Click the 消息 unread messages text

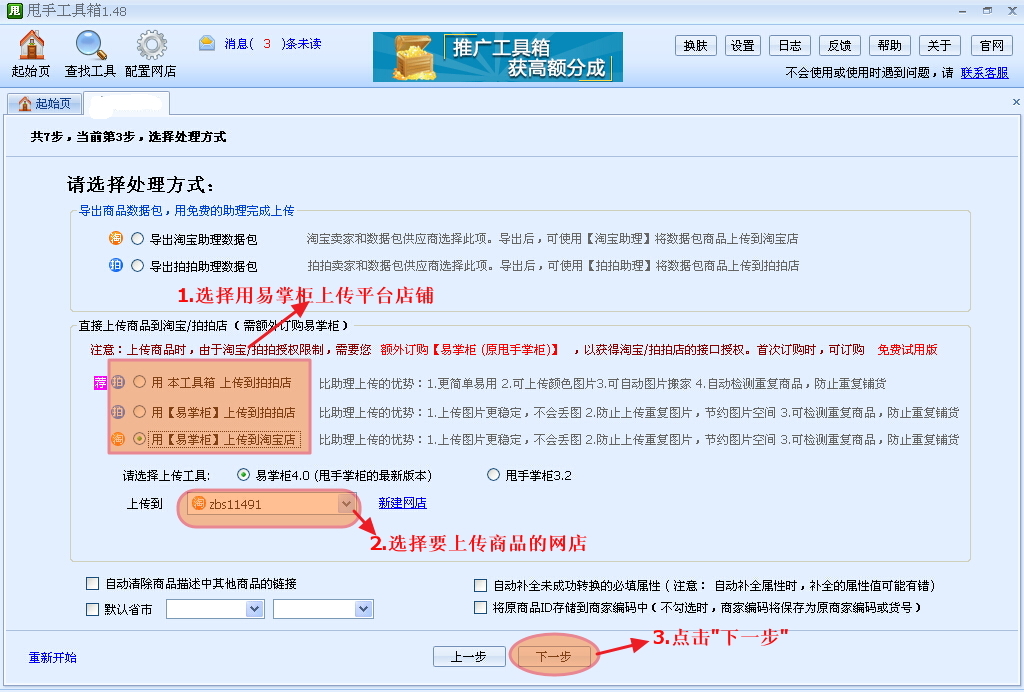272,44
